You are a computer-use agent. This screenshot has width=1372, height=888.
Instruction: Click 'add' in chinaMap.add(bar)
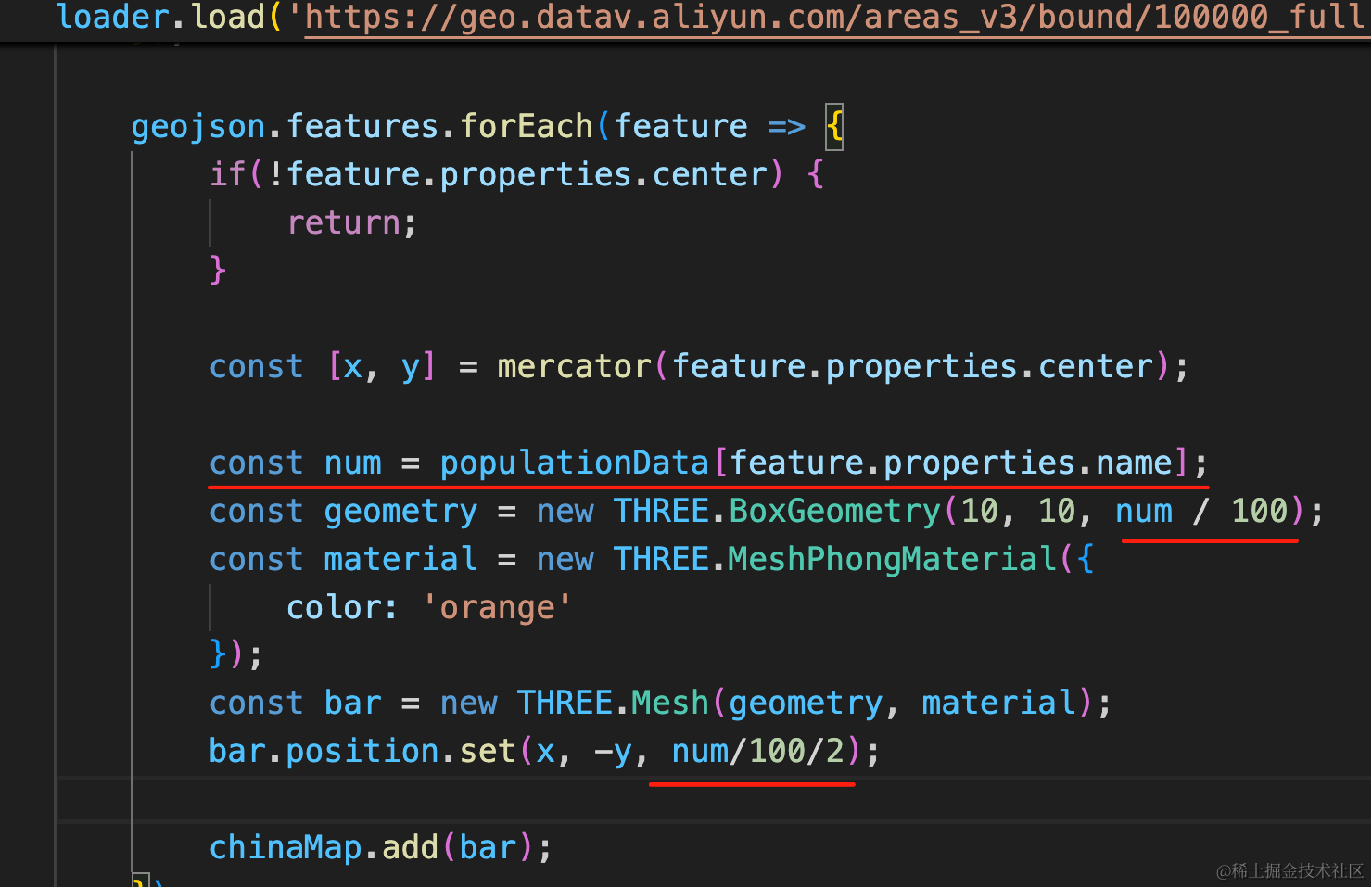[x=411, y=847]
